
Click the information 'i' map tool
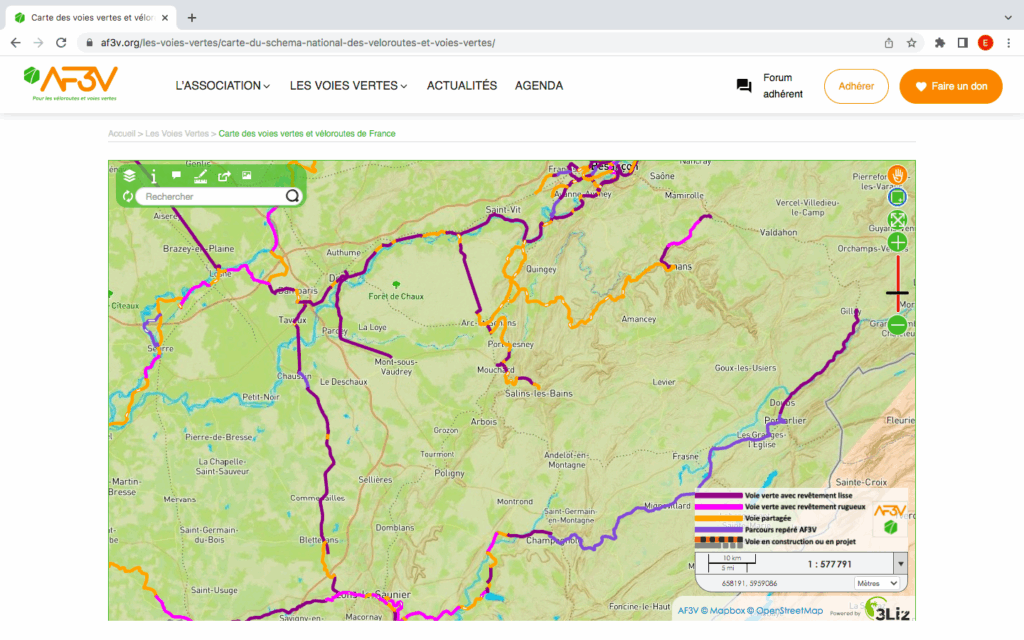(x=153, y=176)
